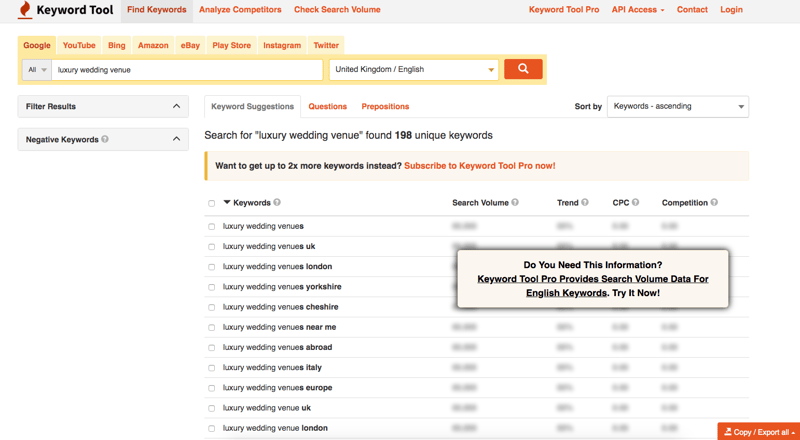Click the "luxury wedding venues cheshire" keyword
The image size is (800, 440).
280,307
